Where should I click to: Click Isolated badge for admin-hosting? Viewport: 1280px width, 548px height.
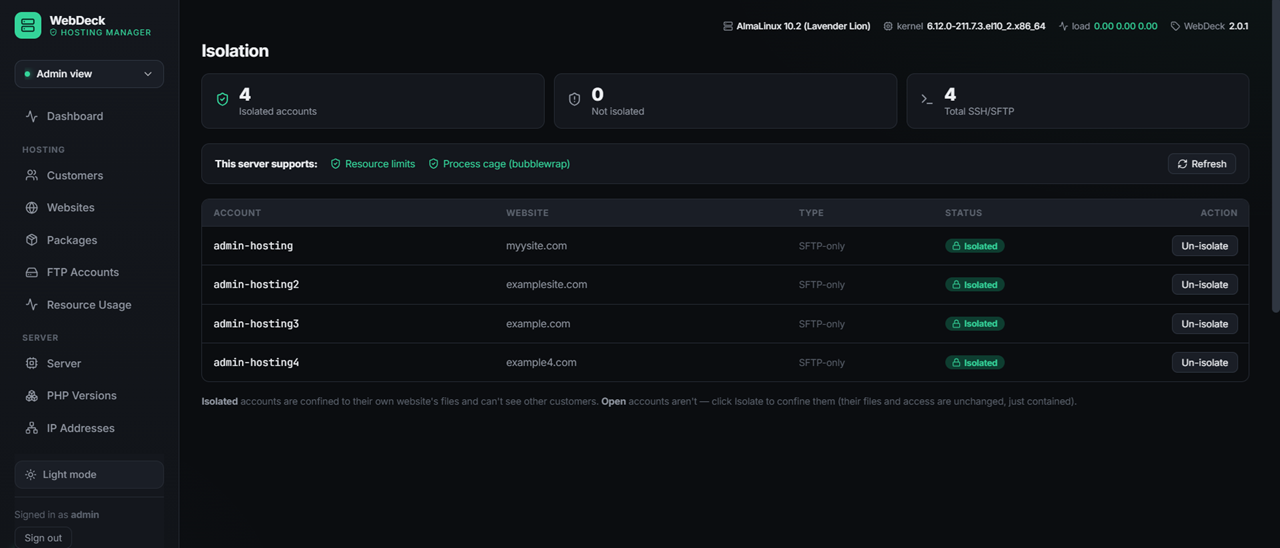pyautogui.click(x=975, y=246)
